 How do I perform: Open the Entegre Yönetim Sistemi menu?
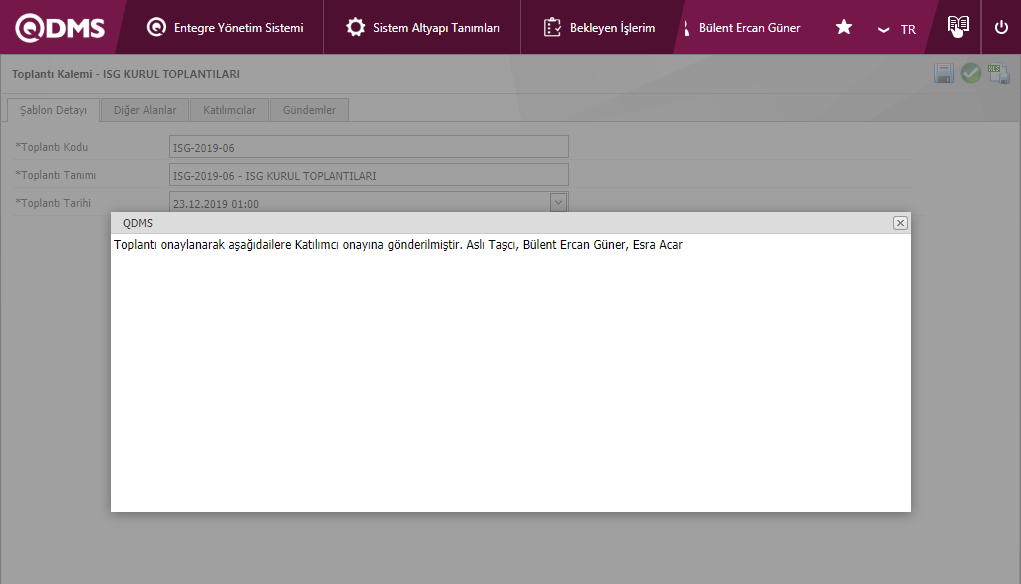pos(225,28)
